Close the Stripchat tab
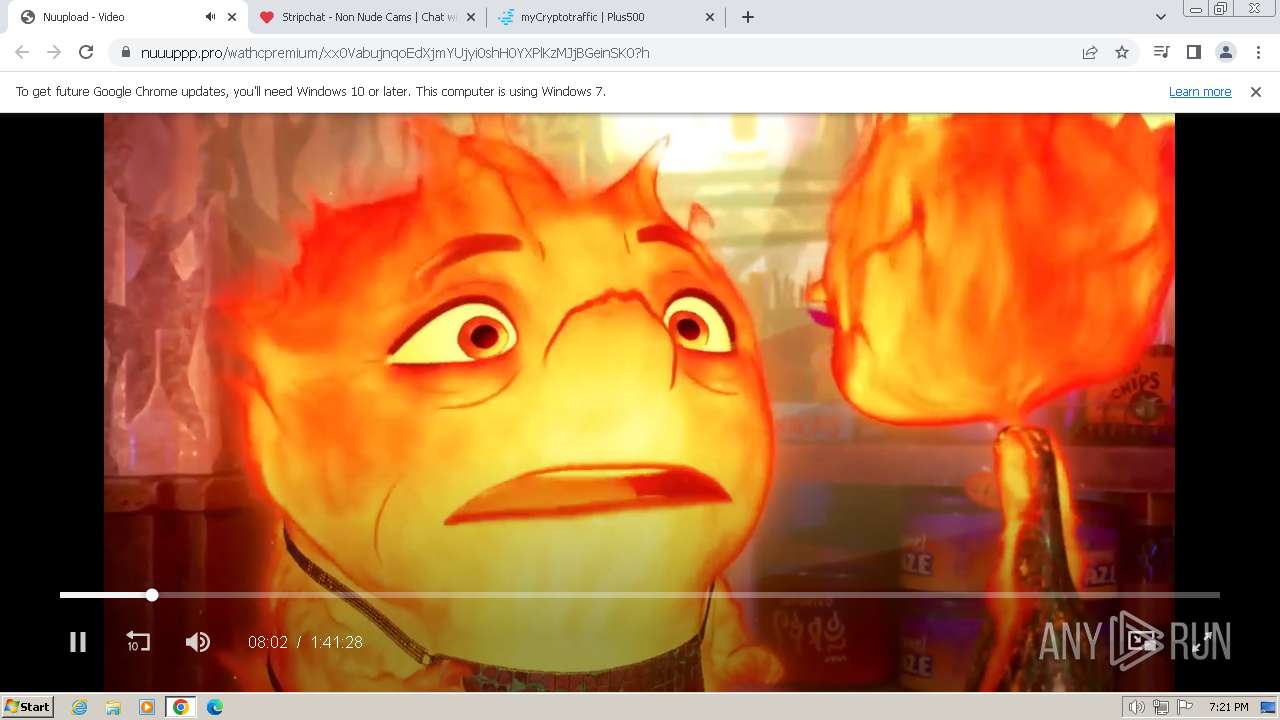Viewport: 1280px width, 720px height. pos(471,17)
